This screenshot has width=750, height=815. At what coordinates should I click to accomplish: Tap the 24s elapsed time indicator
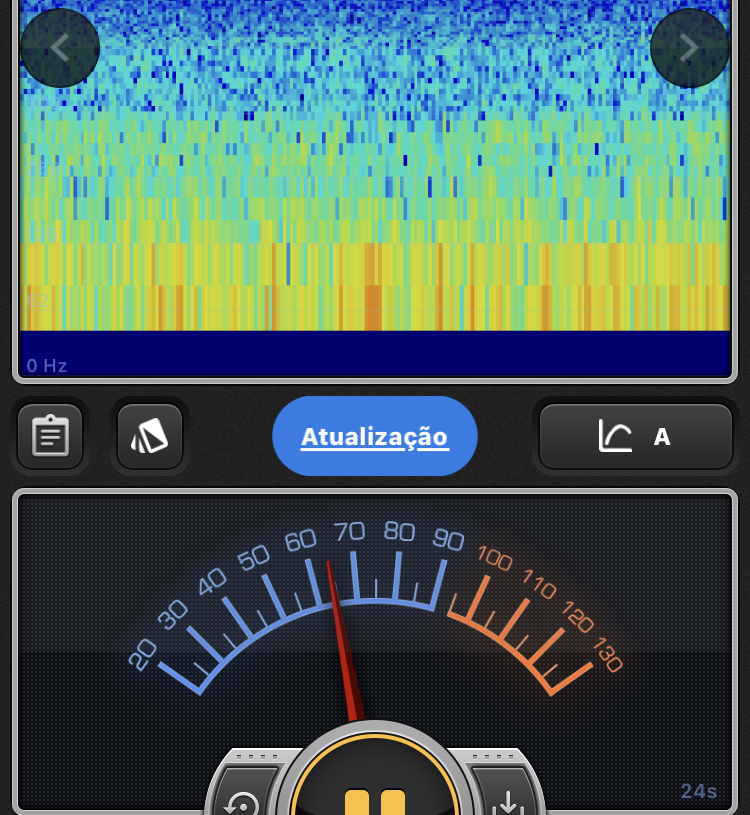(x=698, y=791)
